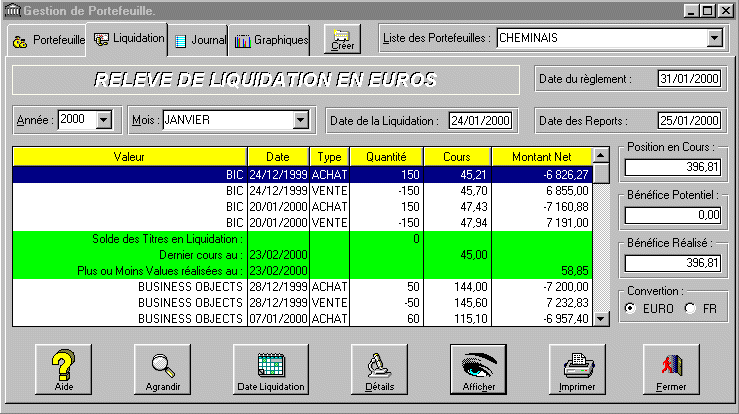This screenshot has width=739, height=414.
Task: Open the Aide help button
Action: coord(63,369)
